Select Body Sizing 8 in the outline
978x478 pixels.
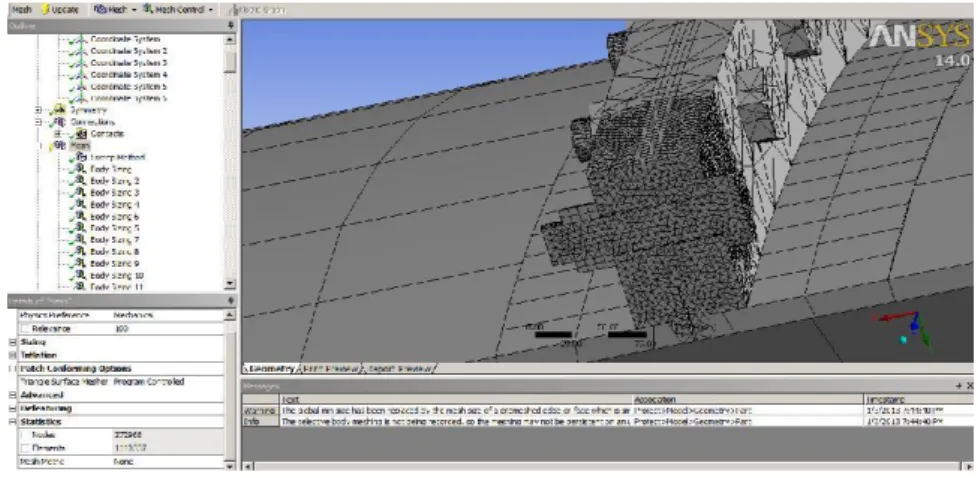115,252
